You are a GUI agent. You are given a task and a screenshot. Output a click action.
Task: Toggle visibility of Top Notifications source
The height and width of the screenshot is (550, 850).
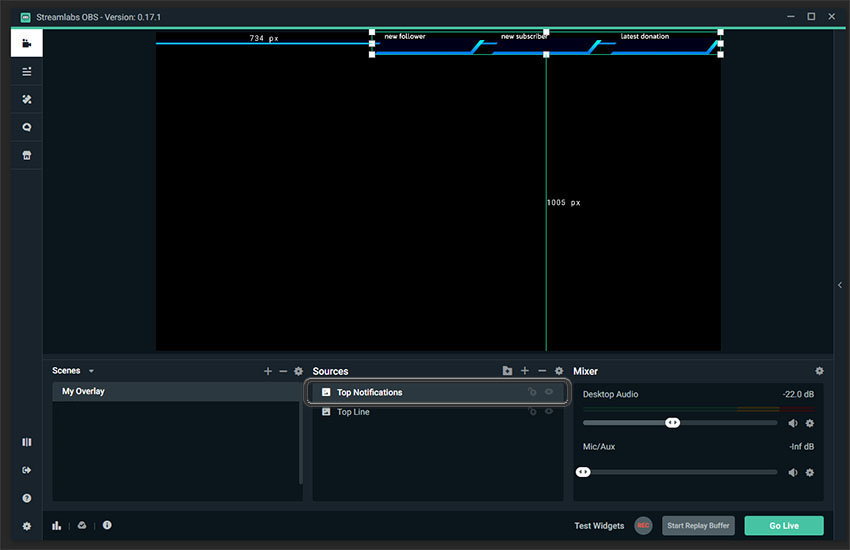pos(549,392)
